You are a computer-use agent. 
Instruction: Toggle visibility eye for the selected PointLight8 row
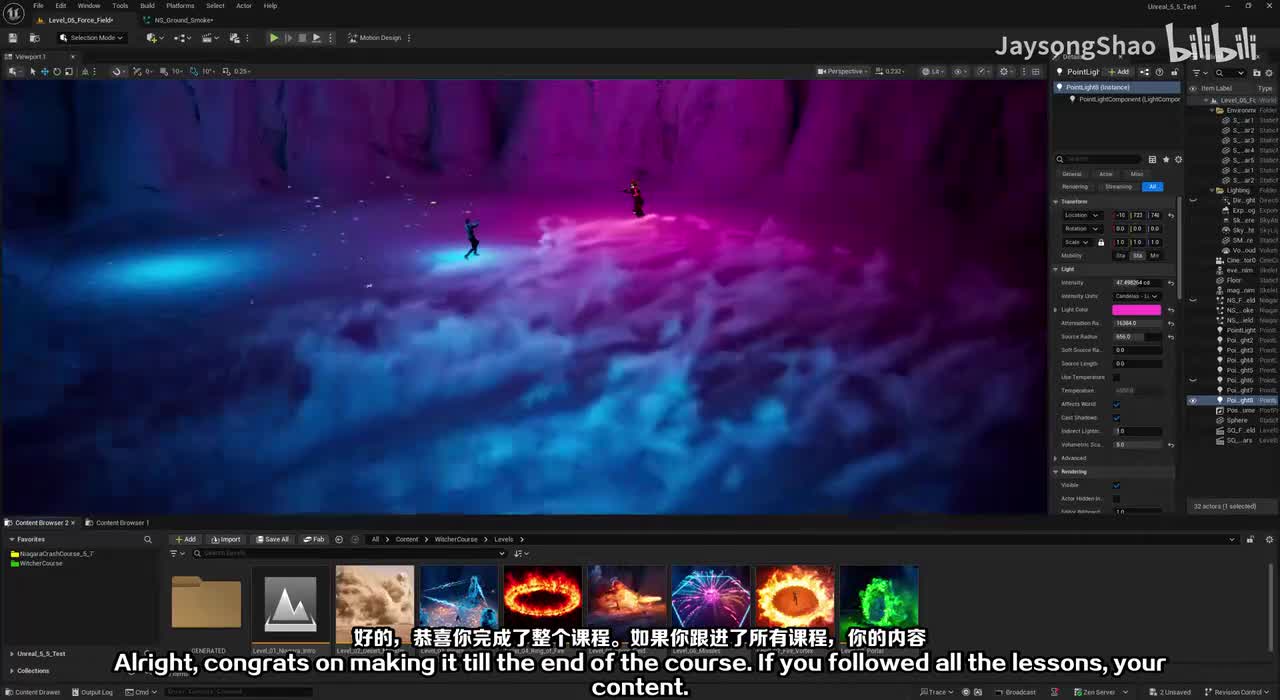point(1192,400)
